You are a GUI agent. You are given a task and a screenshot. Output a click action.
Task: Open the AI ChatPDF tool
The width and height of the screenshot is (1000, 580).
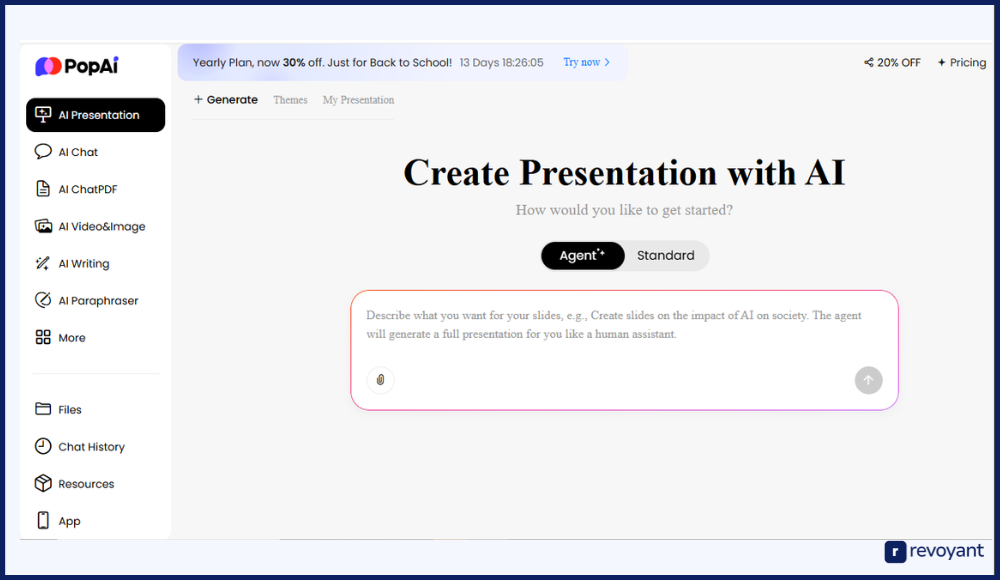click(87, 189)
